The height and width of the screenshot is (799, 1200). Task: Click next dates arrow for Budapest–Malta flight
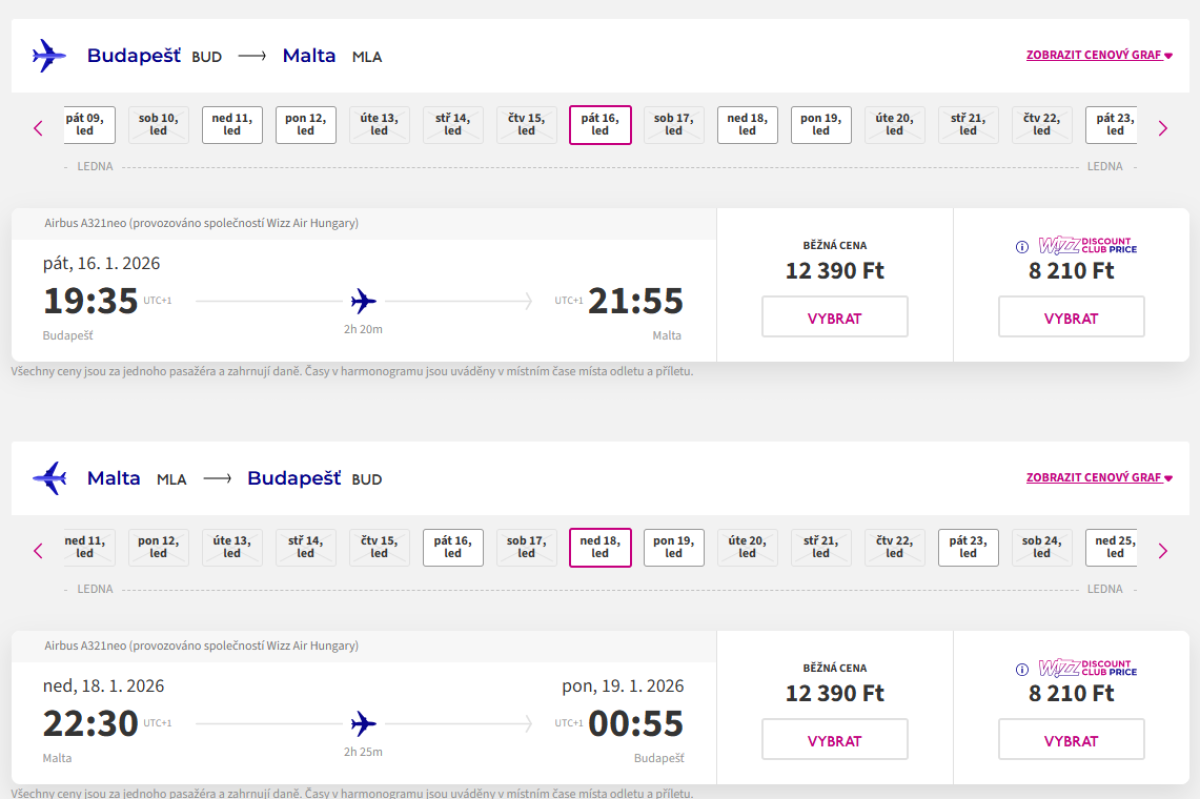1162,128
